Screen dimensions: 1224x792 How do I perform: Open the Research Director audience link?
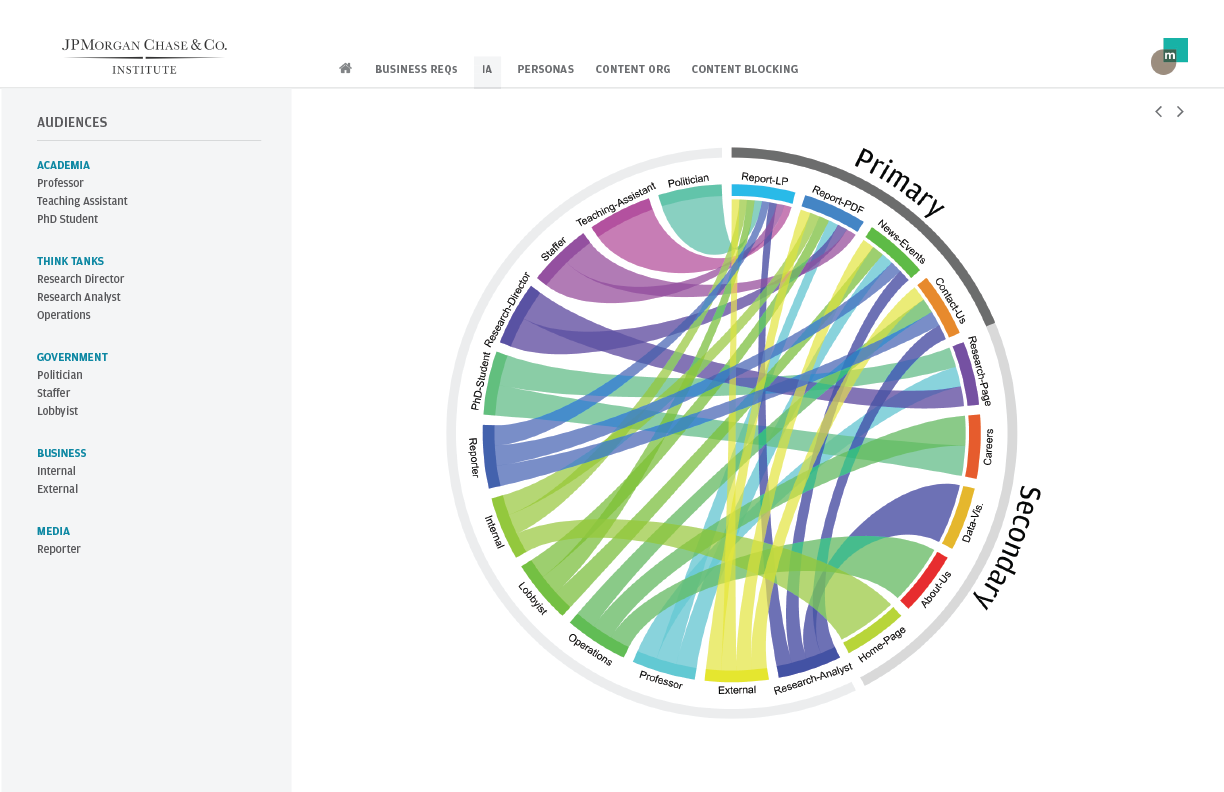click(80, 279)
